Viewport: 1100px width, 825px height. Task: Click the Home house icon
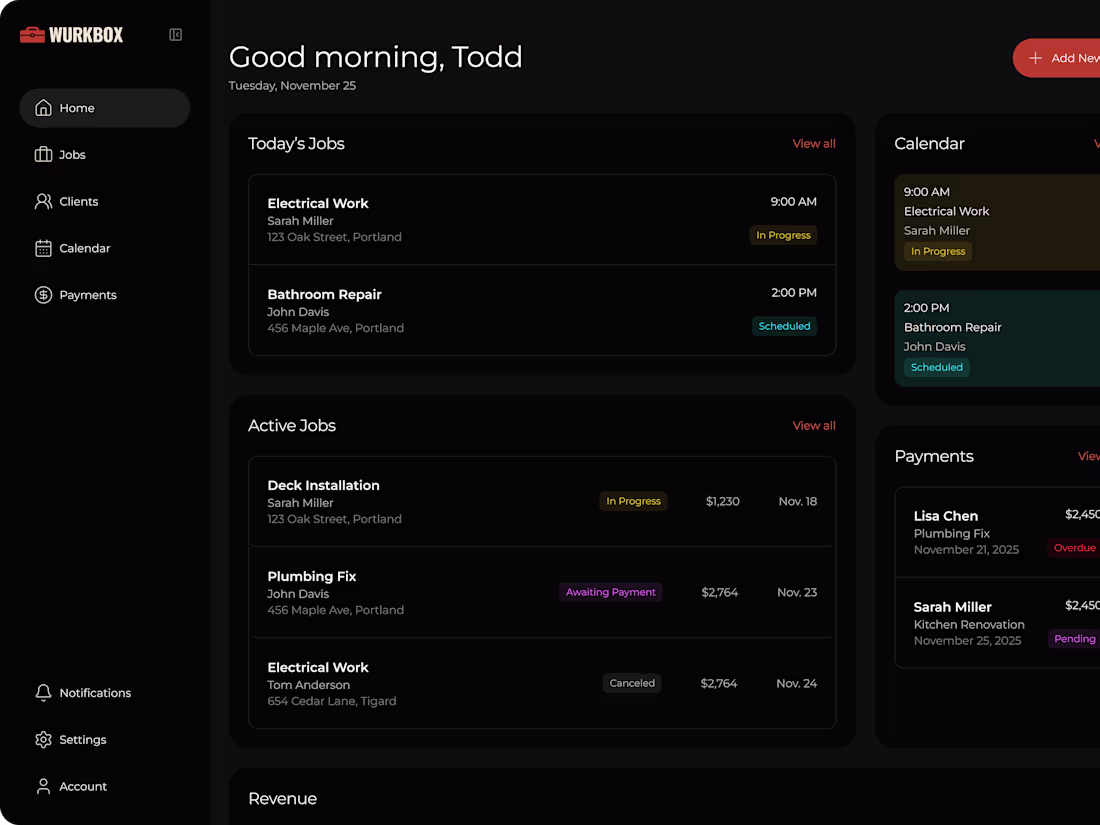[x=43, y=108]
